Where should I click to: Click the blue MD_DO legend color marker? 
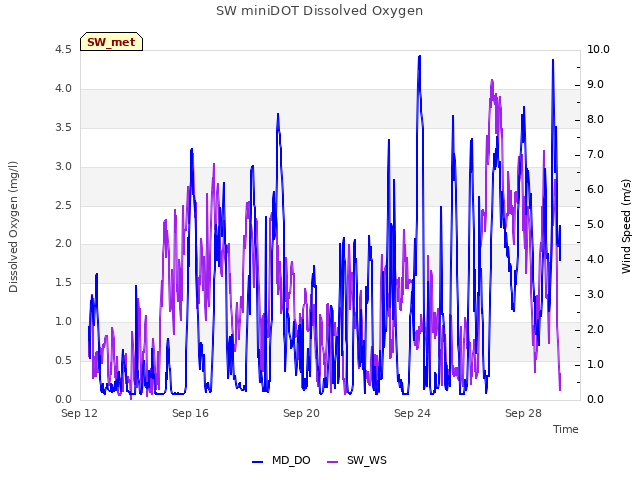pos(258,462)
